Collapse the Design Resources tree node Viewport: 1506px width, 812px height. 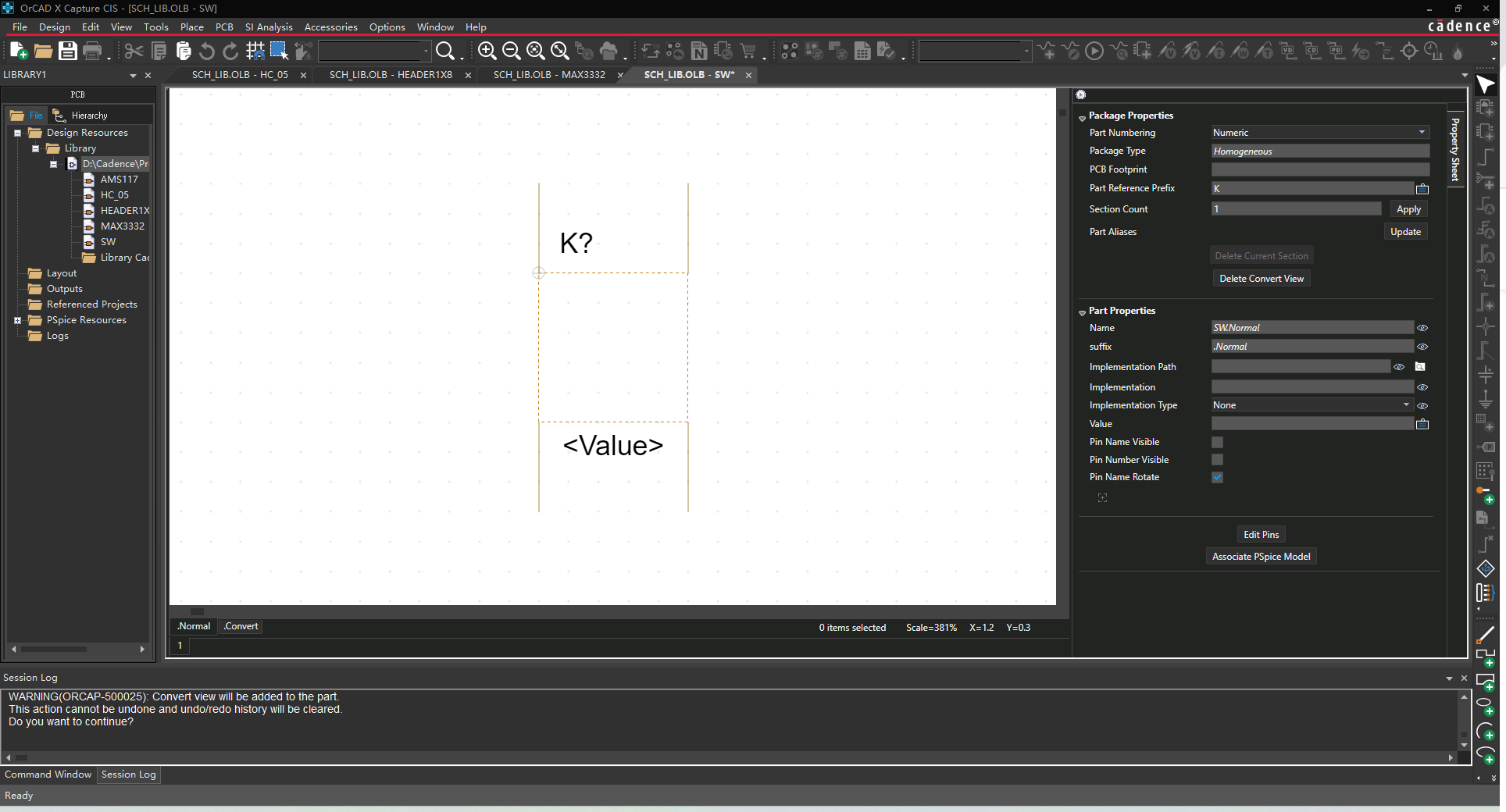click(x=17, y=133)
